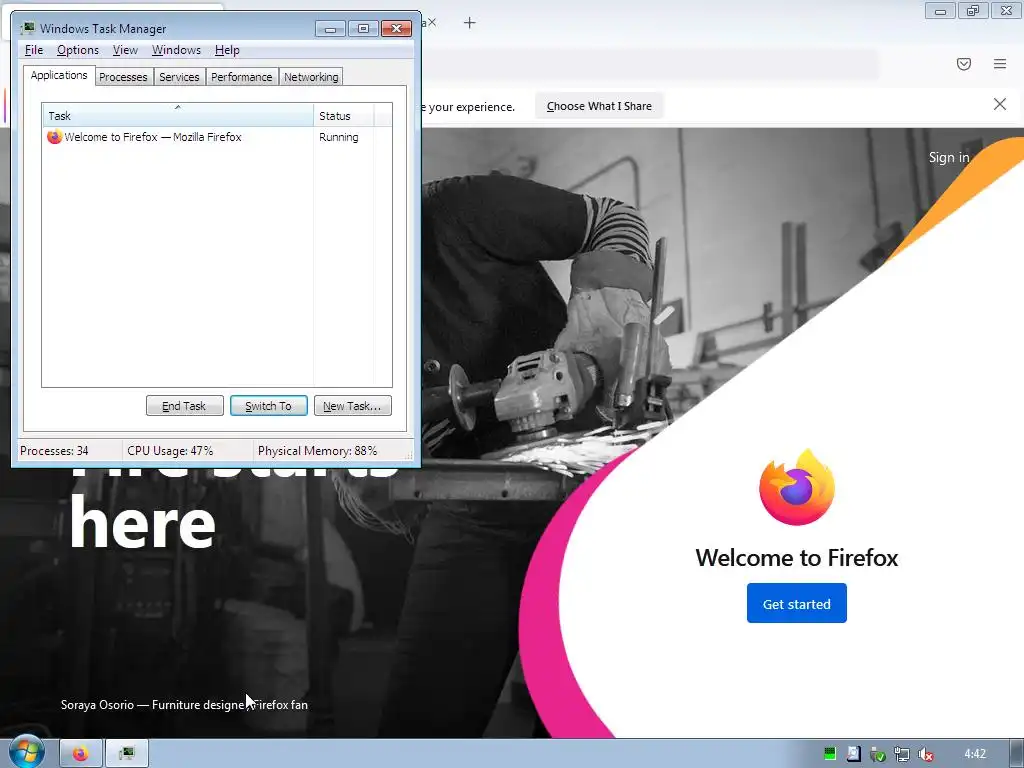
Task: Click Safely Remove Hardware tray icon
Action: [x=878, y=754]
